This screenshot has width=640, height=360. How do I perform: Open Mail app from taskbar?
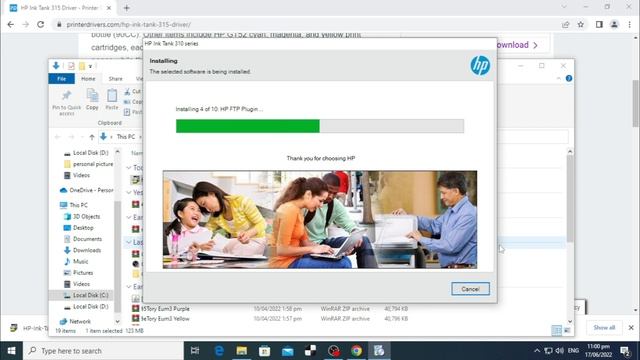(287, 351)
